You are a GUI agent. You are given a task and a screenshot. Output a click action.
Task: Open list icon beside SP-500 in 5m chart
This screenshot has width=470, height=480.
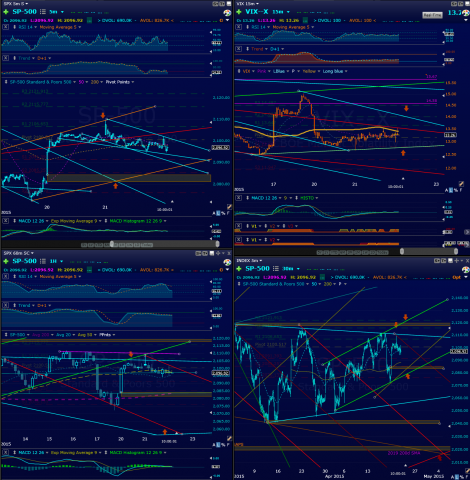point(43,12)
